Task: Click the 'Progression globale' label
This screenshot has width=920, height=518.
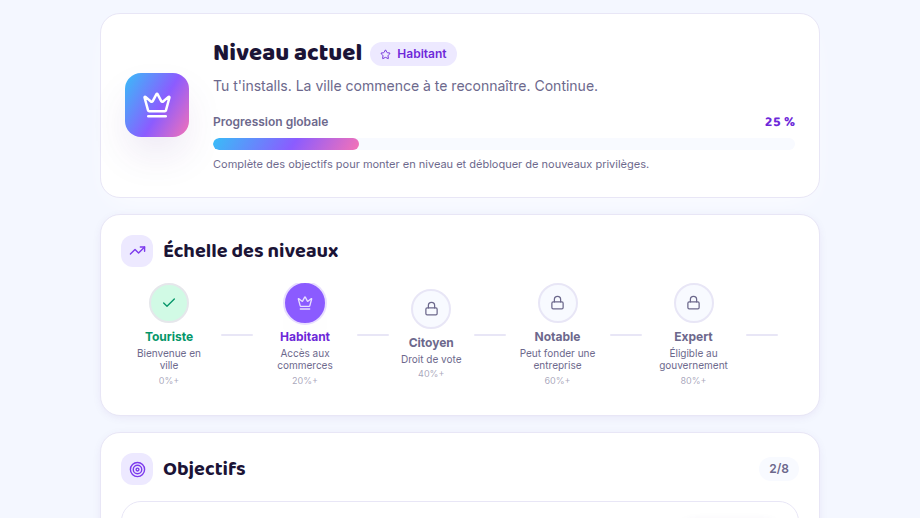Action: [x=270, y=122]
